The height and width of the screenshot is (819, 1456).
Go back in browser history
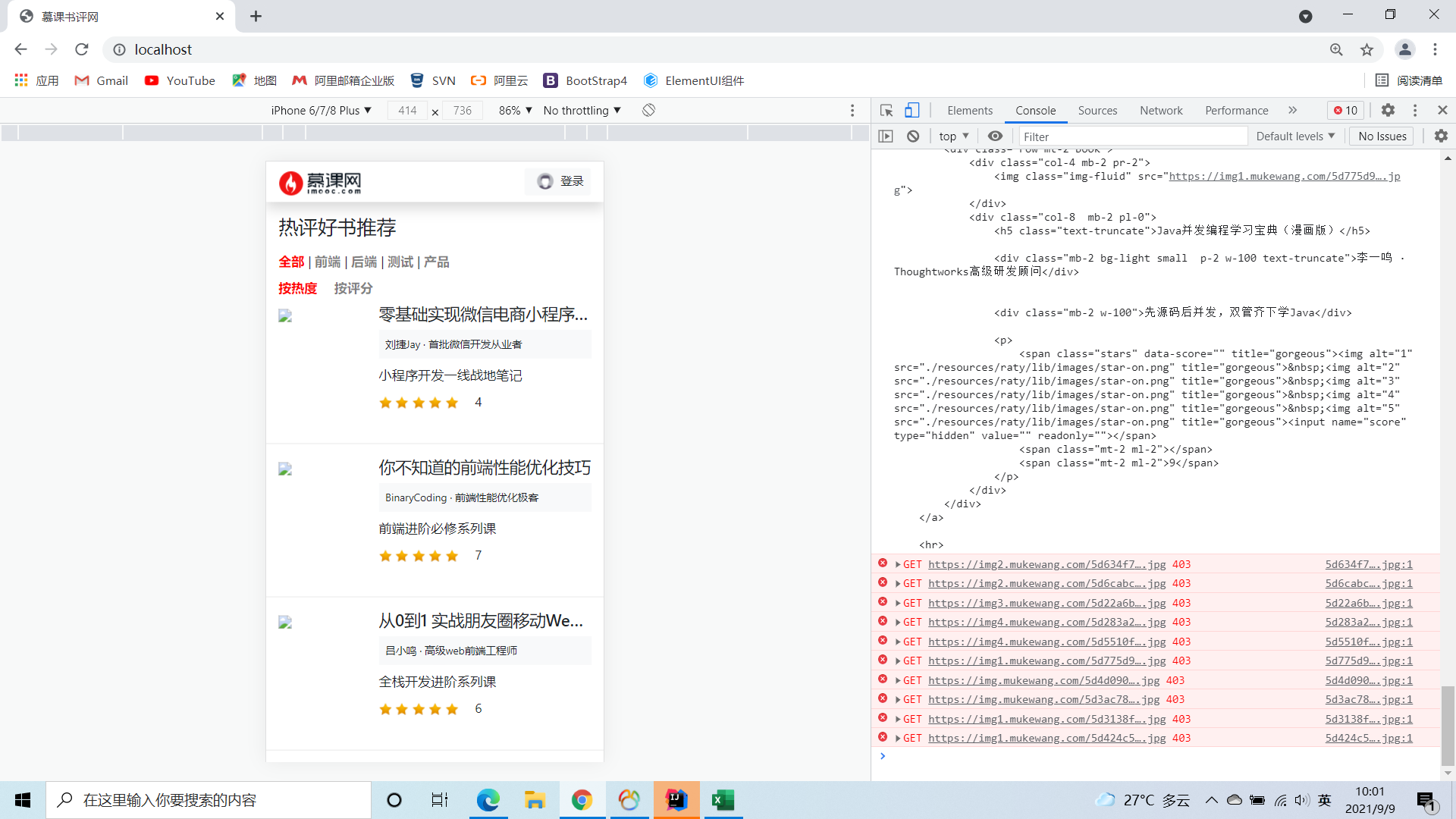tap(21, 49)
